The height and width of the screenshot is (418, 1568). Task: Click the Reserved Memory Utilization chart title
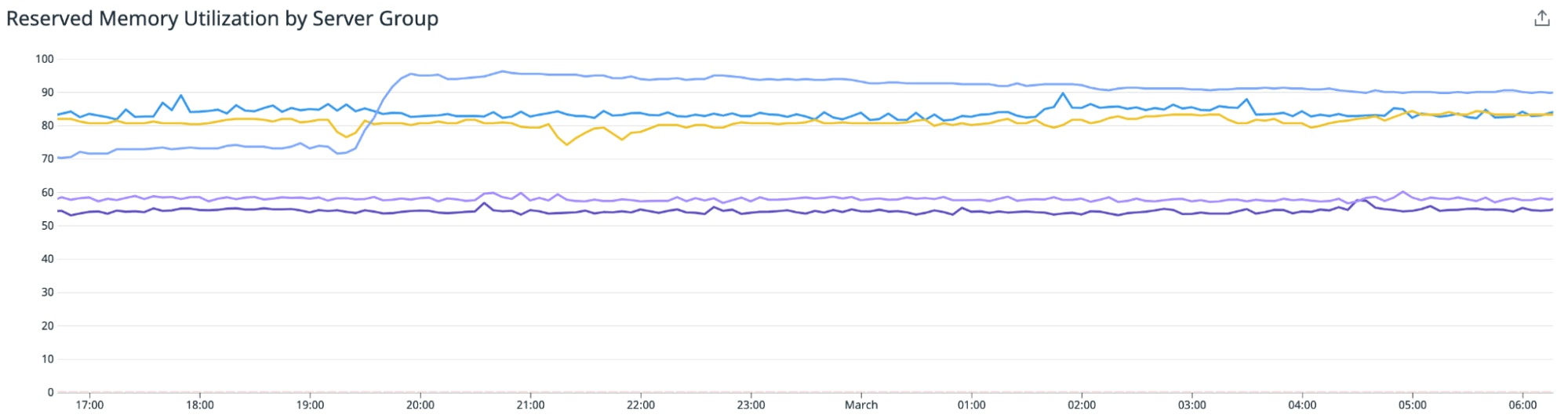(x=222, y=19)
